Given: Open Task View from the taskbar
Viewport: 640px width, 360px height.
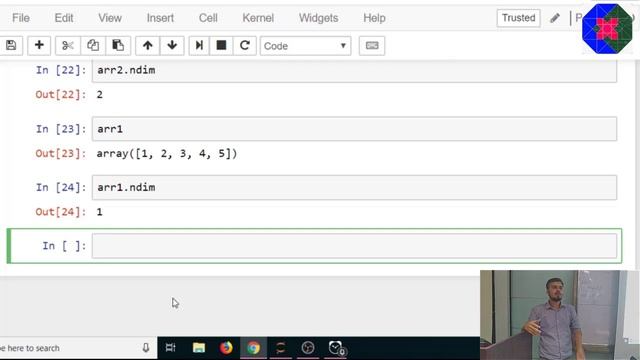Looking at the screenshot, I should (171, 348).
